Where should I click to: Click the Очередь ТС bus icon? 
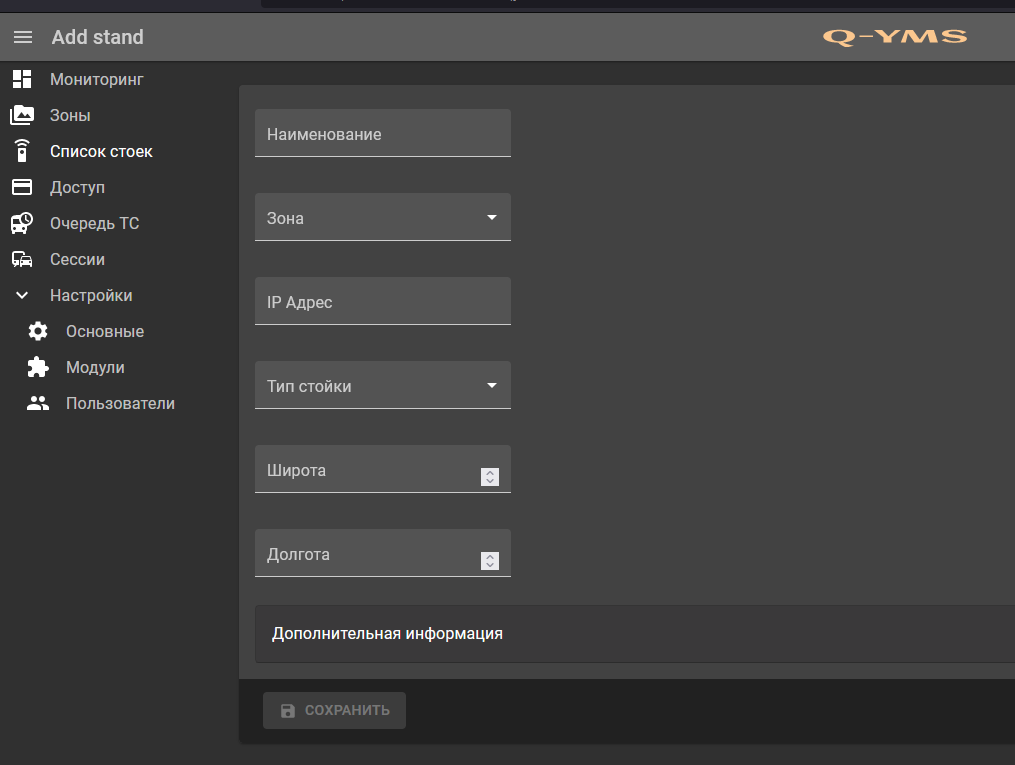pos(22,223)
